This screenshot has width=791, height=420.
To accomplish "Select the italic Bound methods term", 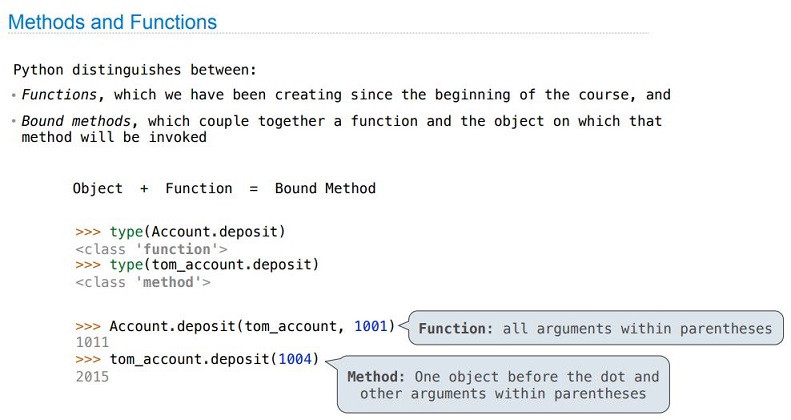I will (76, 121).
